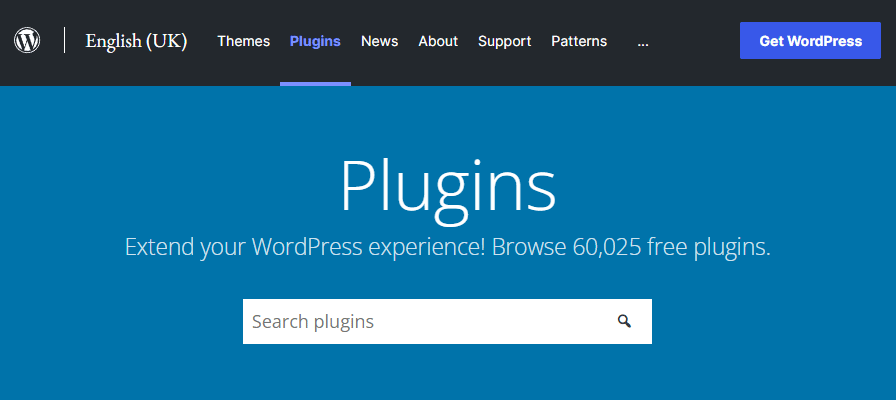Open the Themes menu item
This screenshot has height=400, width=896.
pos(243,41)
